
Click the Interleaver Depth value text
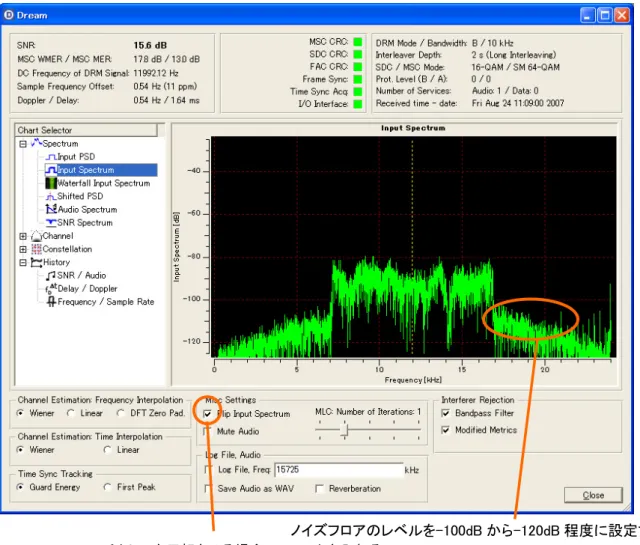click(513, 55)
